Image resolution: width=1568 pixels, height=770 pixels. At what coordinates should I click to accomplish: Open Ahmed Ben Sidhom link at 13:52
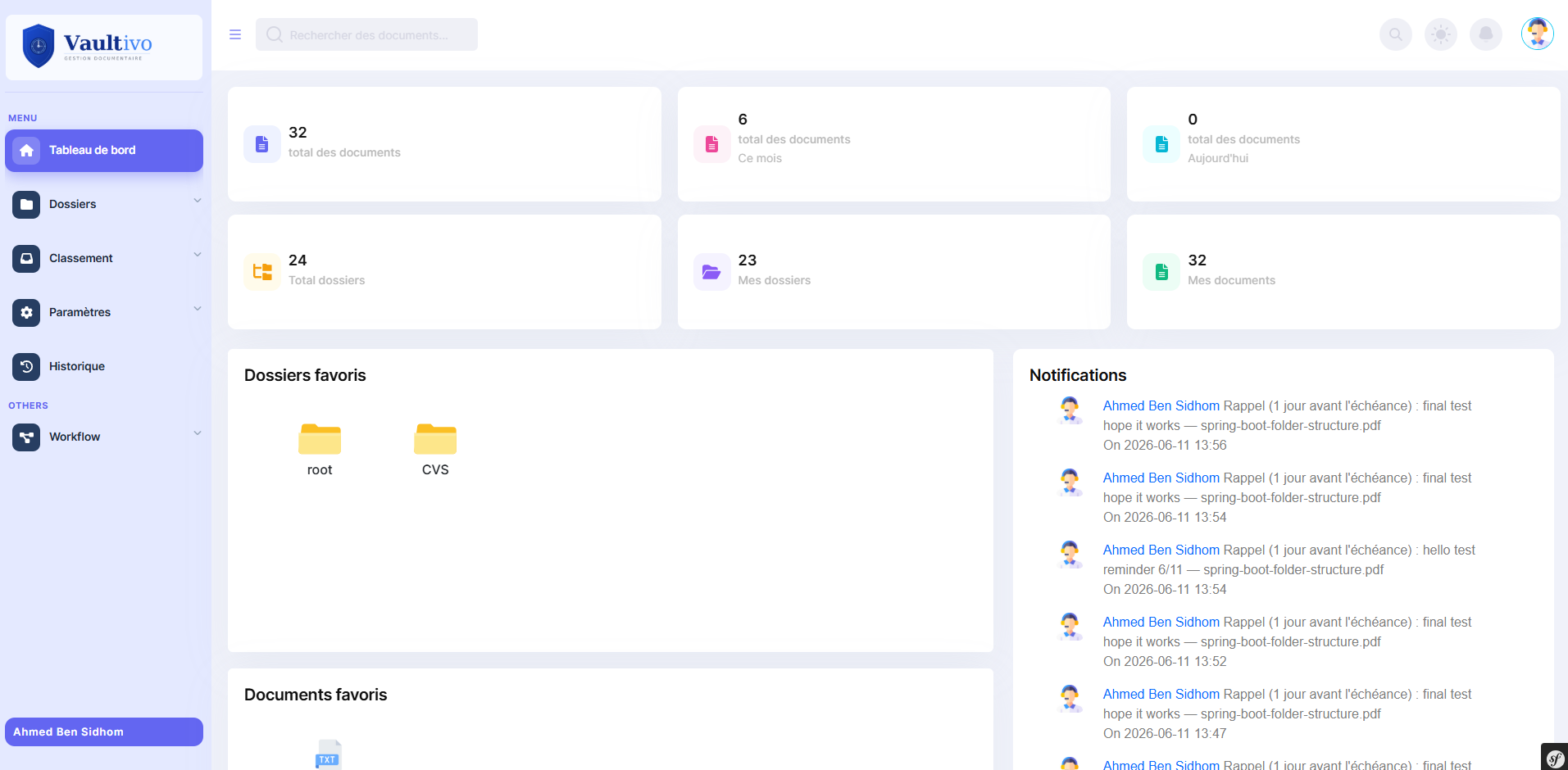[1161, 622]
